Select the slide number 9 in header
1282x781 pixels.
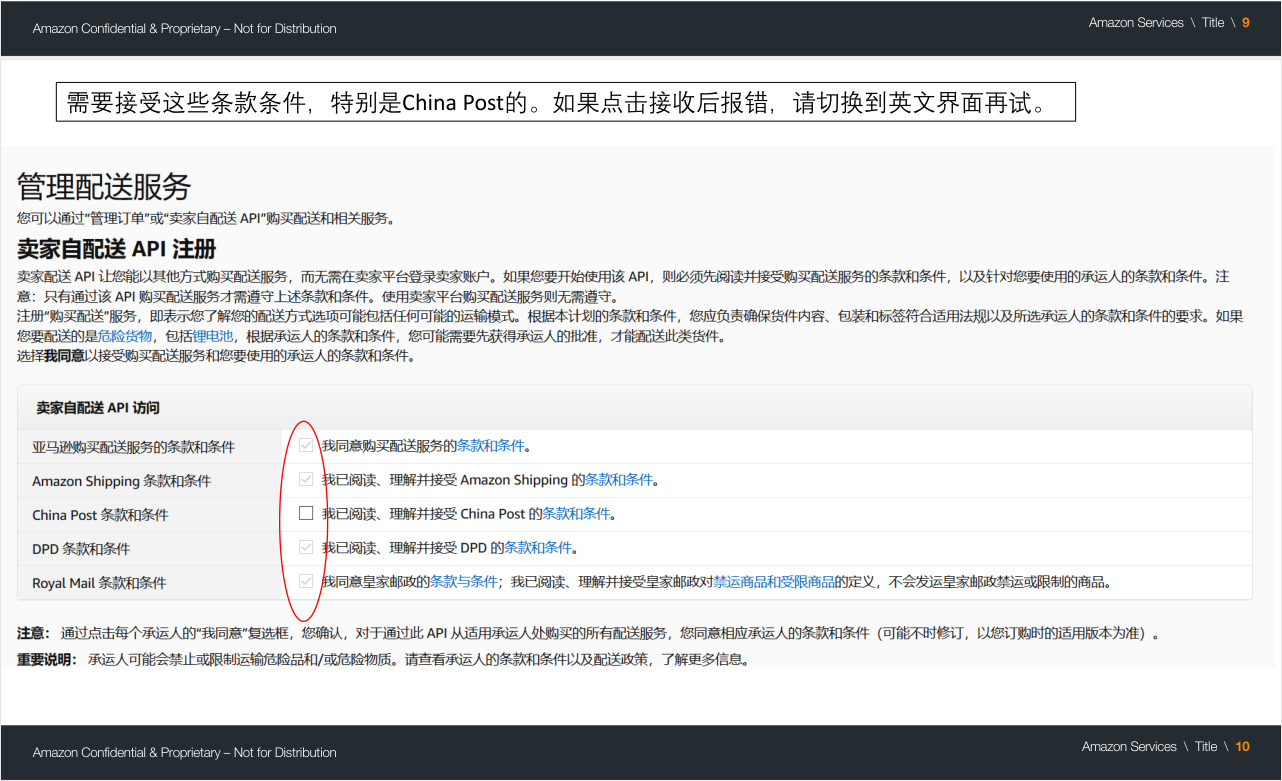click(x=1246, y=23)
